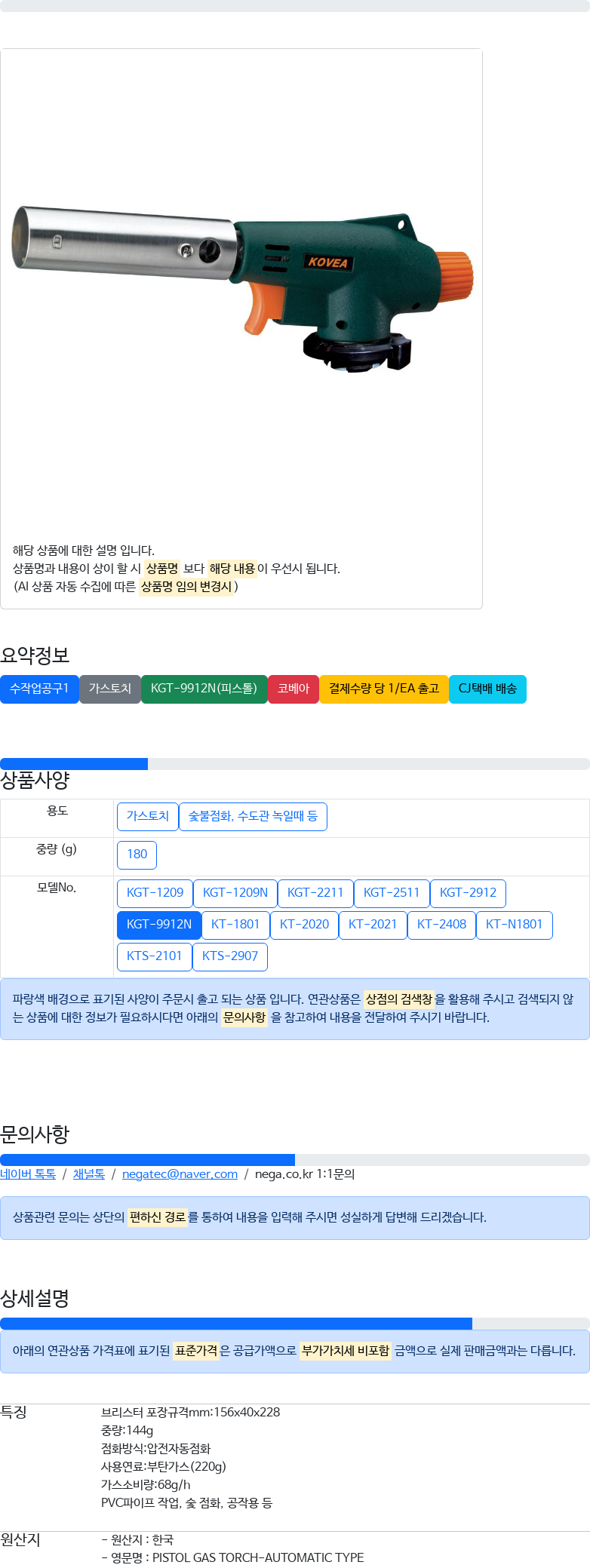590x1568 pixels.
Task: Click the 코베아 red brand tag
Action: (293, 689)
